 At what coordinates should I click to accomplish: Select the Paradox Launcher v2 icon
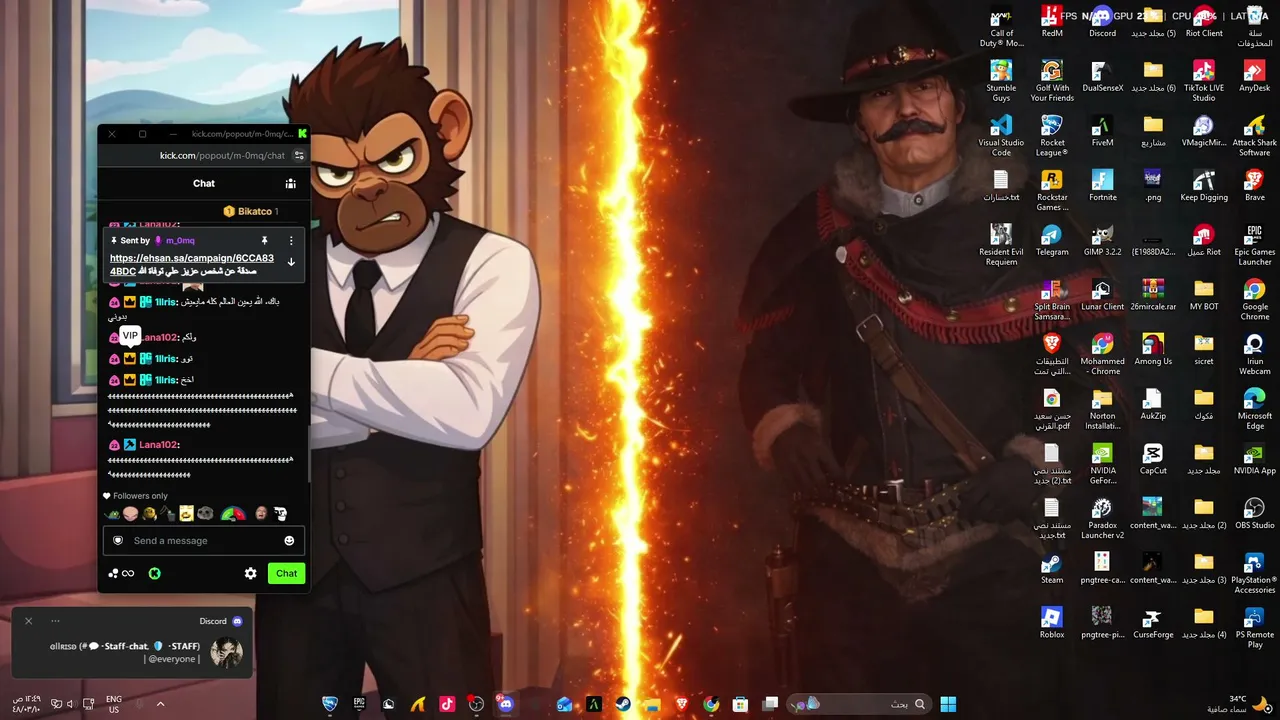click(1102, 520)
